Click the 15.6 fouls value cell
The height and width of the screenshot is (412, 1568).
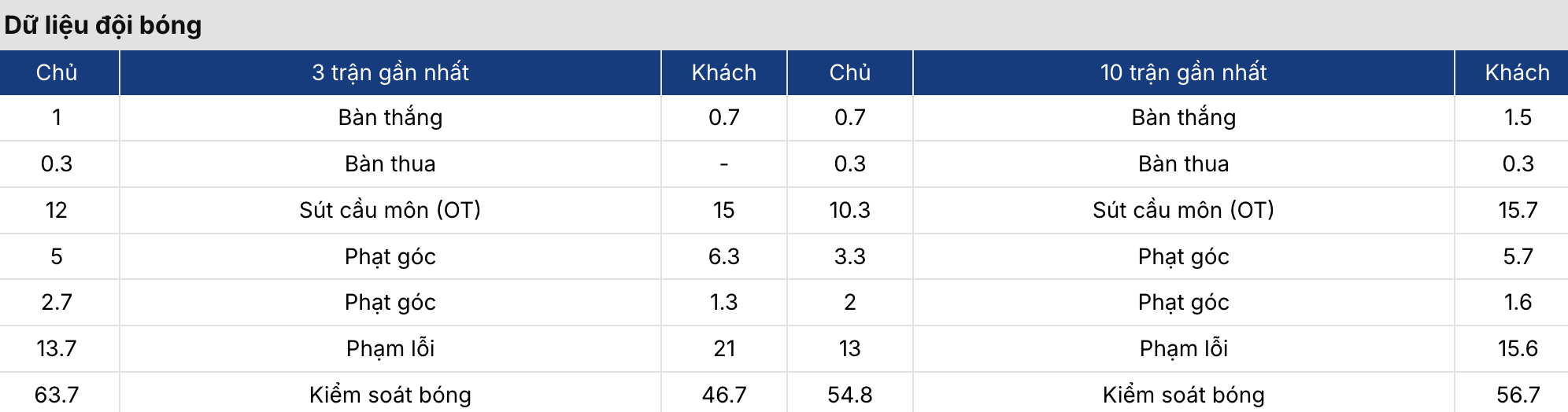(x=1517, y=348)
